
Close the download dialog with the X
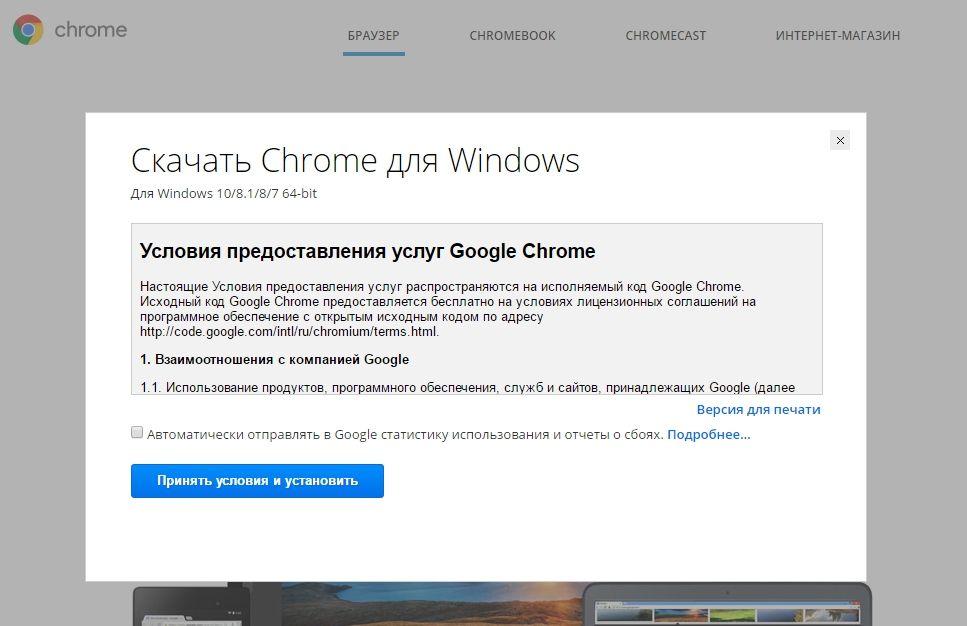coord(840,141)
